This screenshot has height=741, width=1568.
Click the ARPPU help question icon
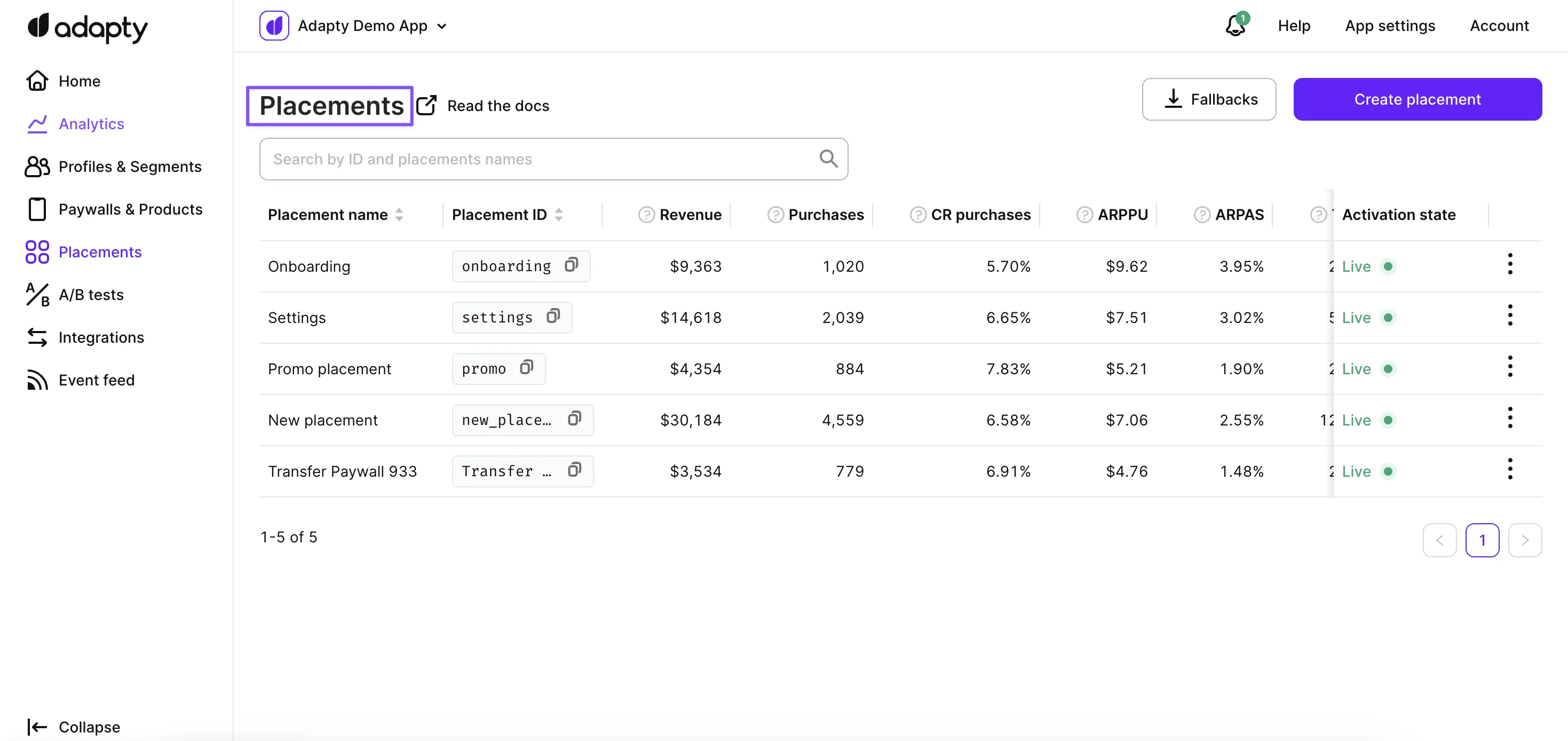tap(1084, 215)
